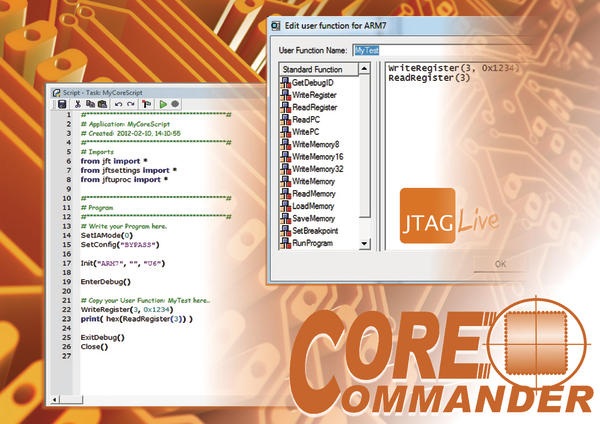Viewport: 600px width, 424px height.
Task: Choose LoadMemory in the function list
Action: [x=313, y=206]
